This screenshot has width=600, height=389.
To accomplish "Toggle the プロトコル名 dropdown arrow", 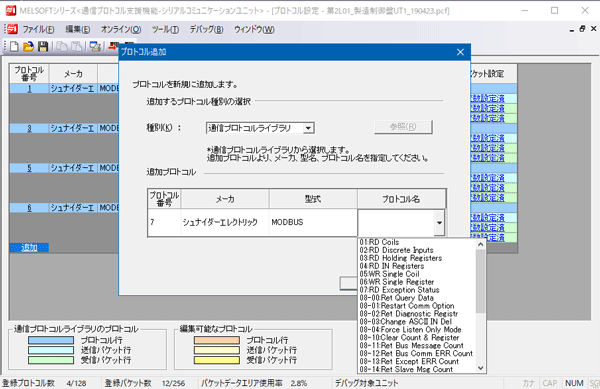I will point(439,223).
